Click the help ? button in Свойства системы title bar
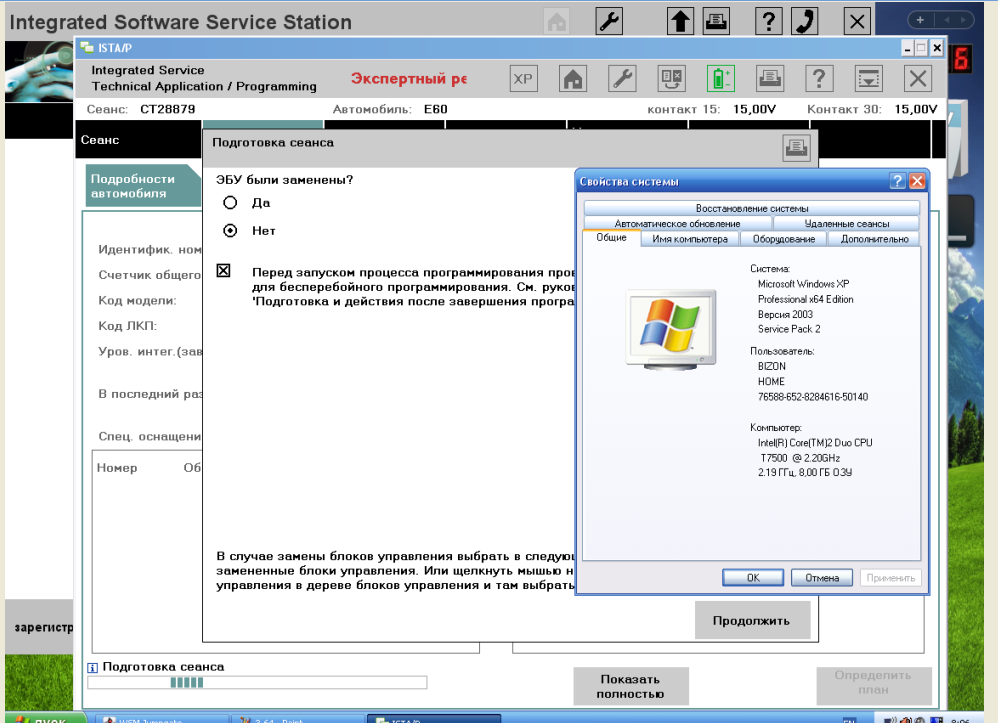998x723 pixels. coord(897,181)
